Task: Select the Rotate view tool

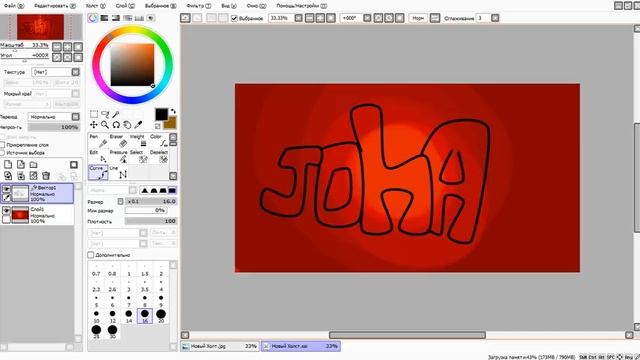Action: [x=116, y=125]
